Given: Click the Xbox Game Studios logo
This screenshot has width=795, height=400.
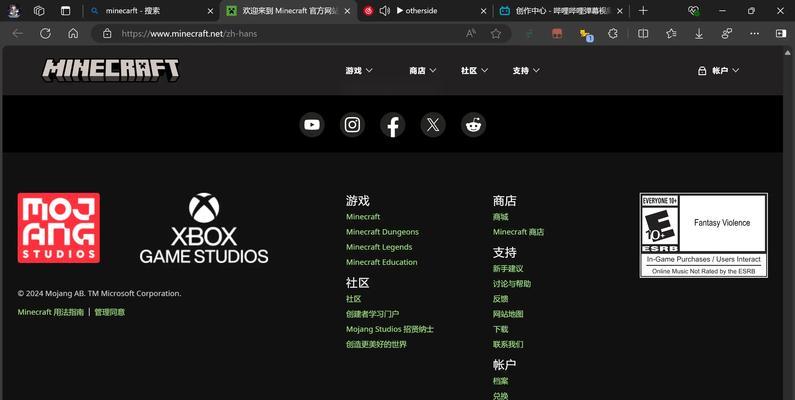Looking at the screenshot, I should (x=204, y=228).
